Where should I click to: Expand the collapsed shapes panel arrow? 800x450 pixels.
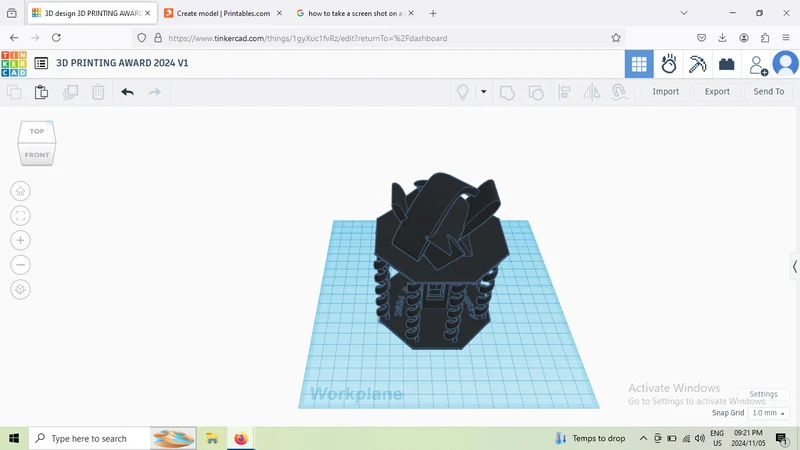(794, 266)
